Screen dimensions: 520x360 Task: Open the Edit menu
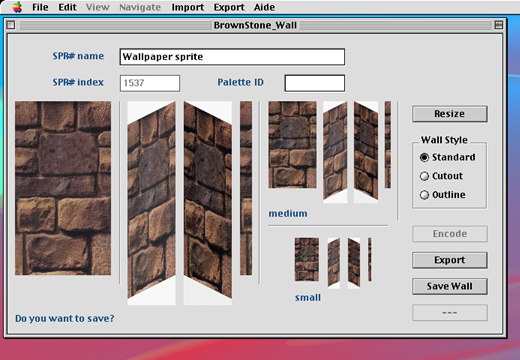(x=67, y=7)
